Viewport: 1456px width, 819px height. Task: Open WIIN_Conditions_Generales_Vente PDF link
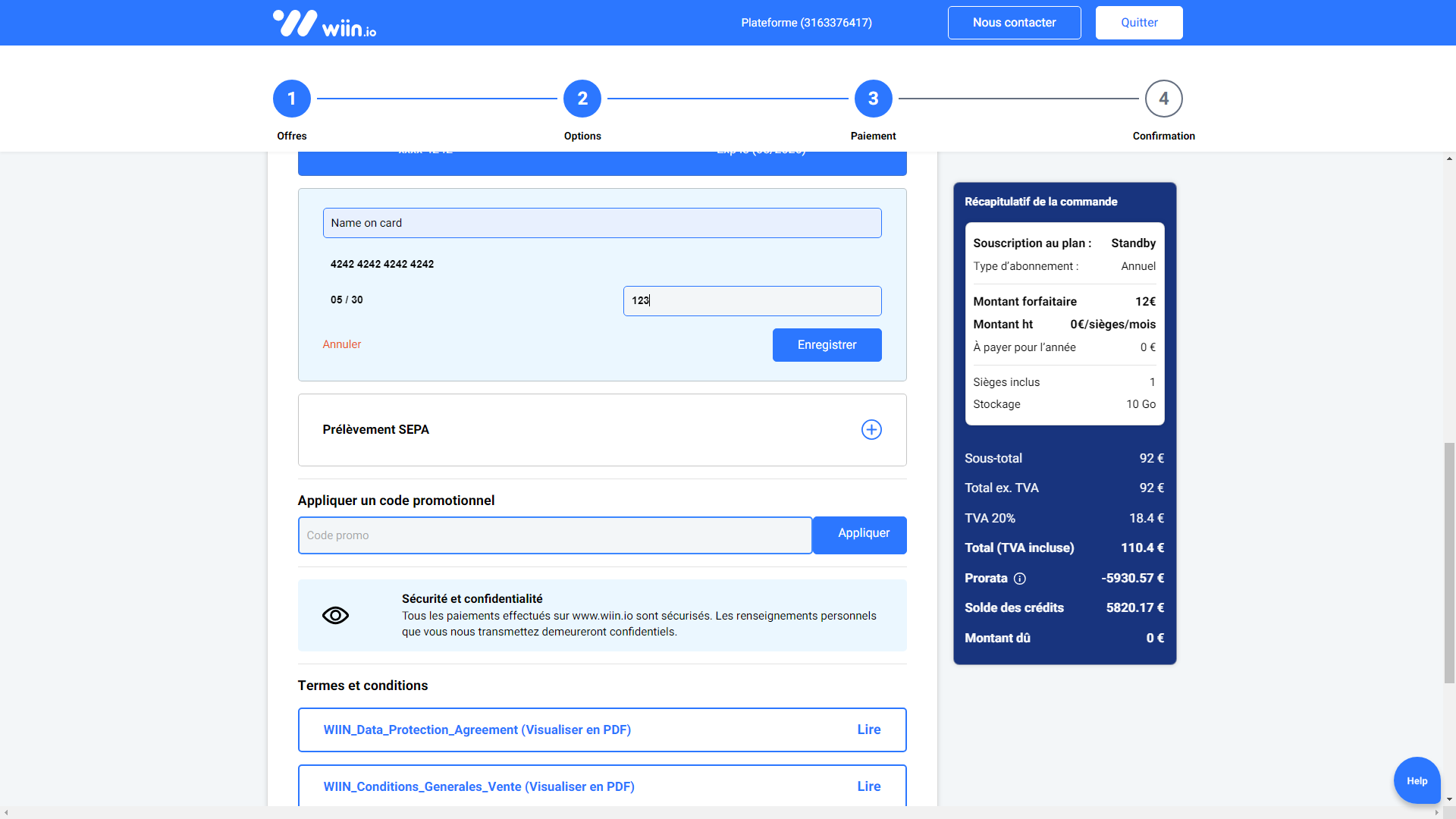[x=479, y=786]
